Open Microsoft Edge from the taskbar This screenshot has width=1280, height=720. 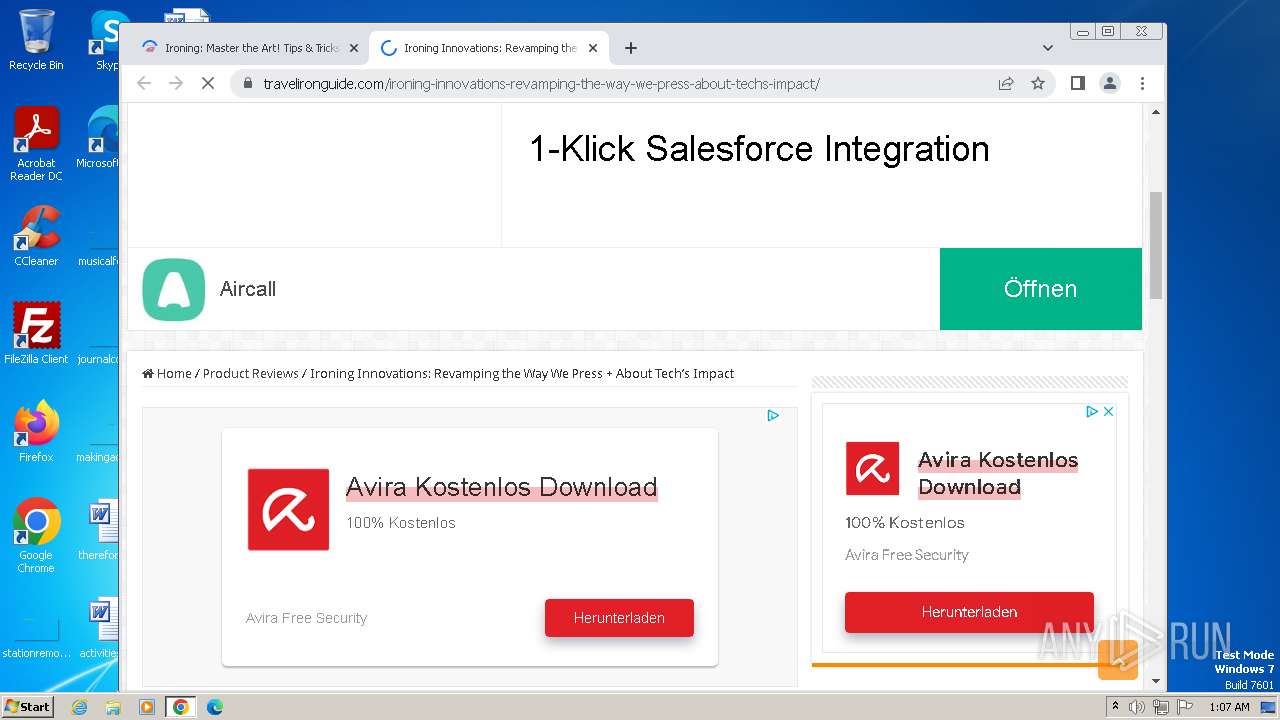(x=214, y=707)
